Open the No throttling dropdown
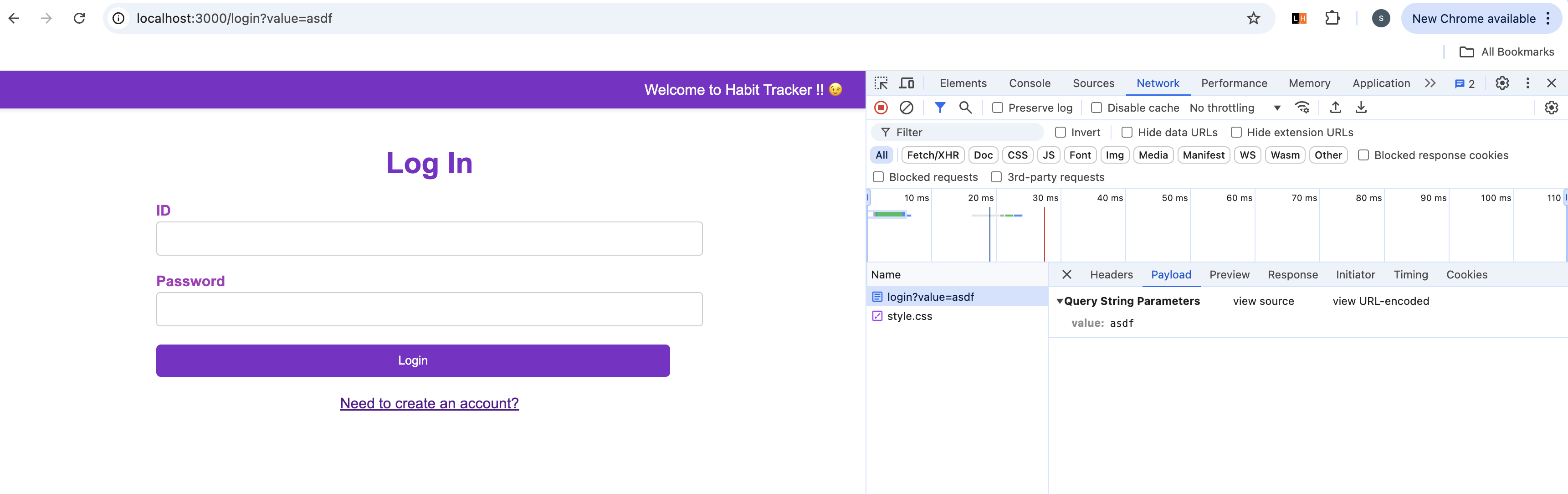Image resolution: width=1568 pixels, height=494 pixels. click(x=1235, y=108)
